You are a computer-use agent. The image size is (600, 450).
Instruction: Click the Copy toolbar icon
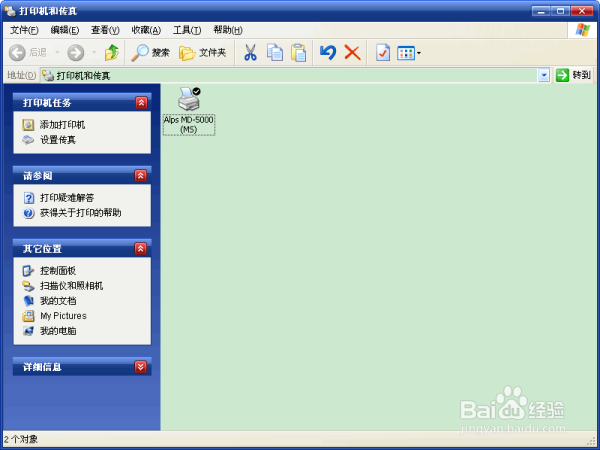coord(275,53)
